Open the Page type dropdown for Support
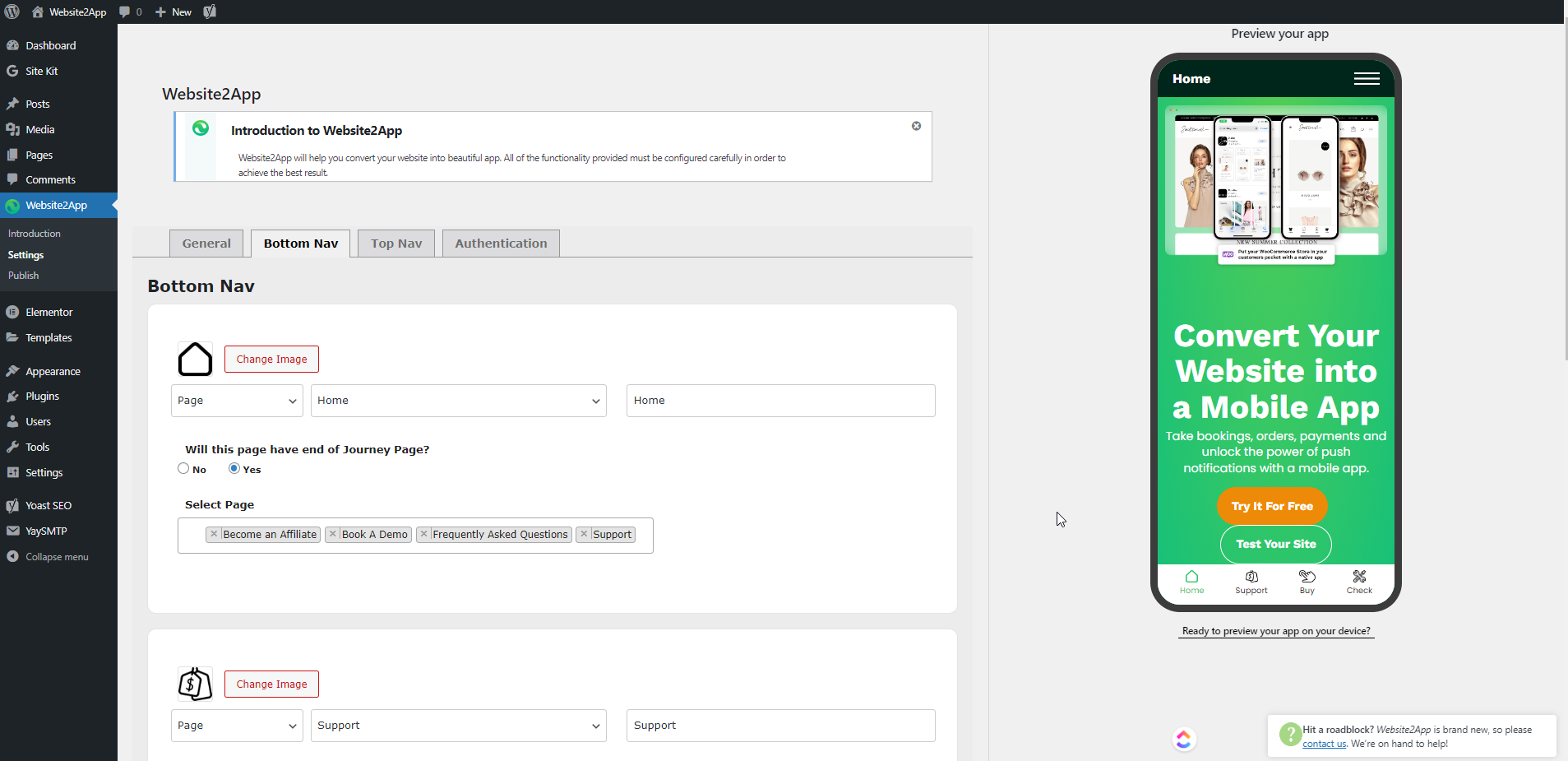 237,726
